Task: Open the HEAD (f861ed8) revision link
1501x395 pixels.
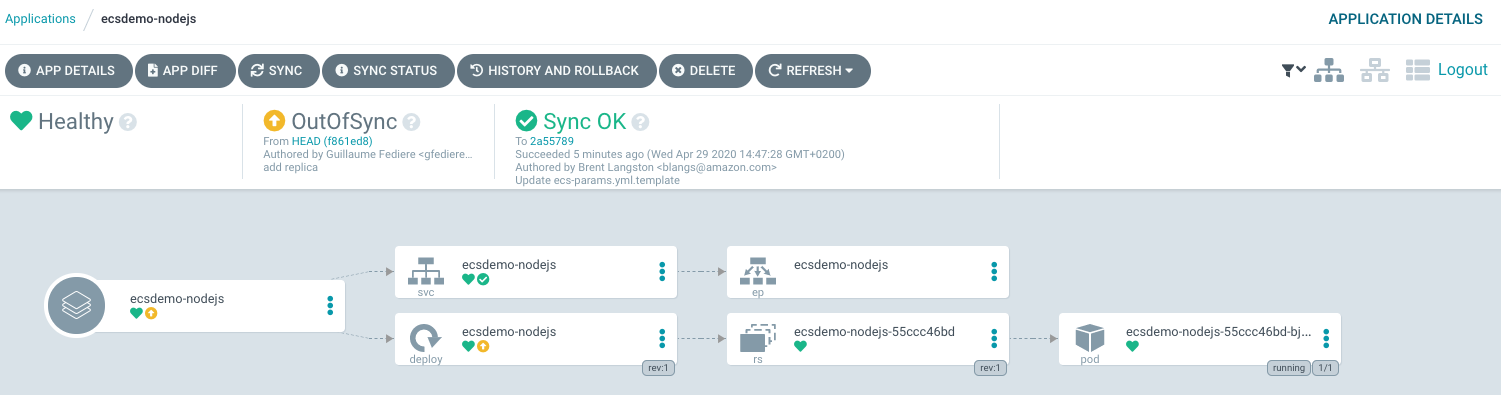Action: [x=332, y=141]
